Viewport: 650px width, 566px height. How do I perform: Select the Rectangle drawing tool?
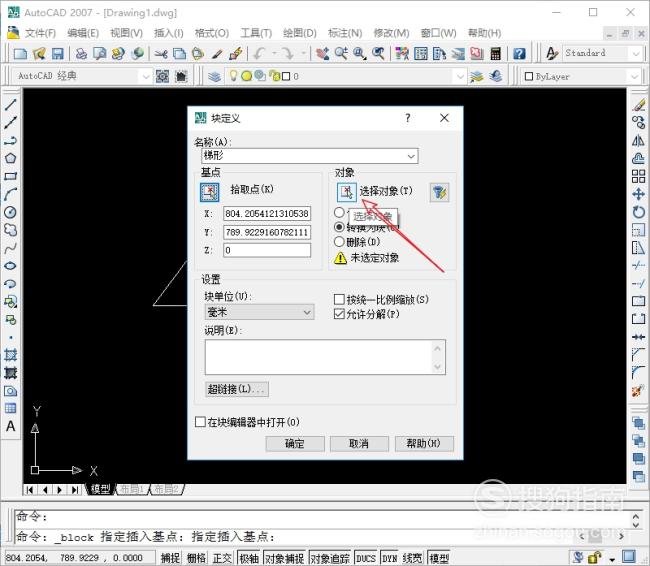pyautogui.click(x=10, y=176)
